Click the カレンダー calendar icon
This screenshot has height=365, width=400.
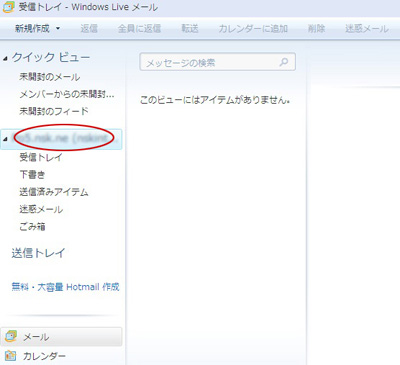click(x=11, y=356)
